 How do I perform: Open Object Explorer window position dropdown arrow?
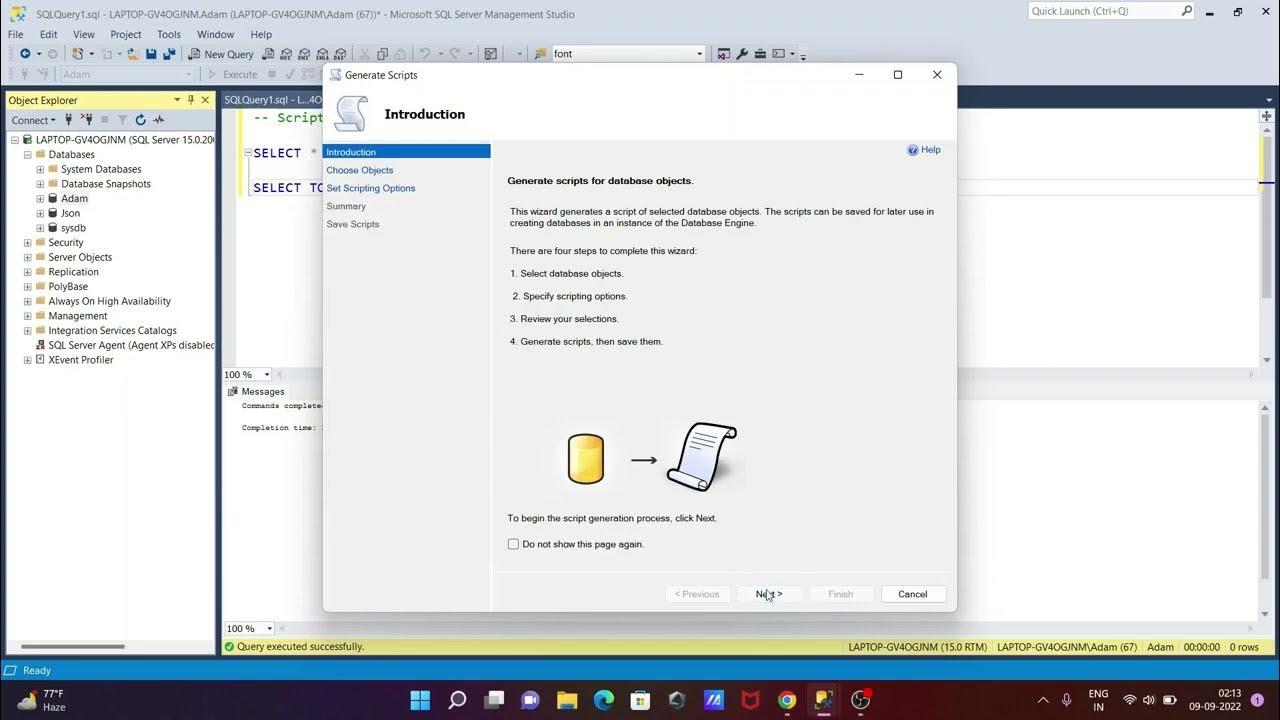pyautogui.click(x=177, y=100)
